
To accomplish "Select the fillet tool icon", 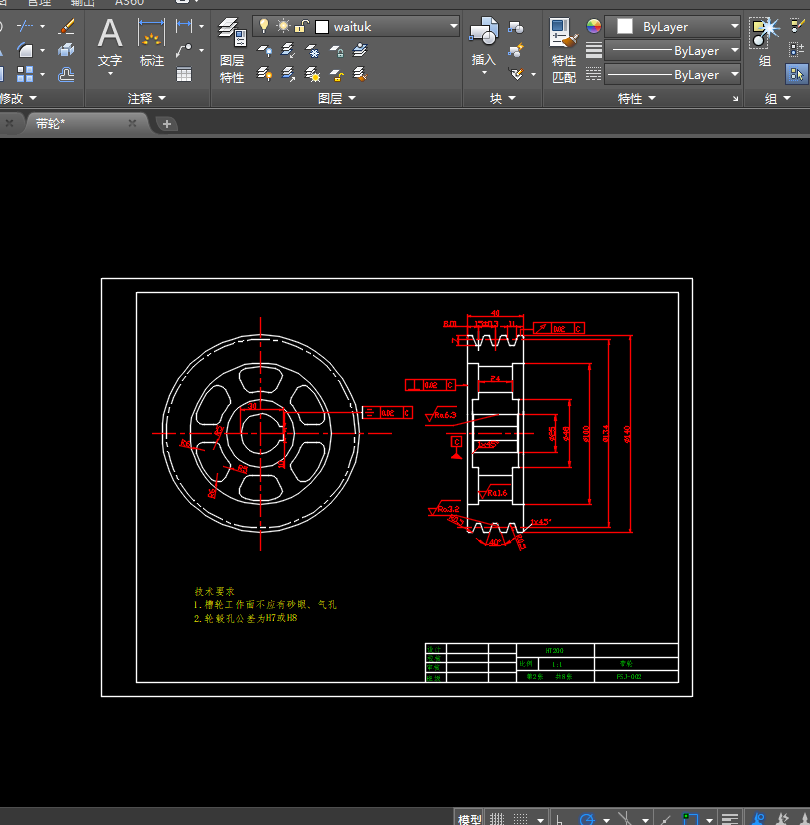I will pyautogui.click(x=25, y=50).
